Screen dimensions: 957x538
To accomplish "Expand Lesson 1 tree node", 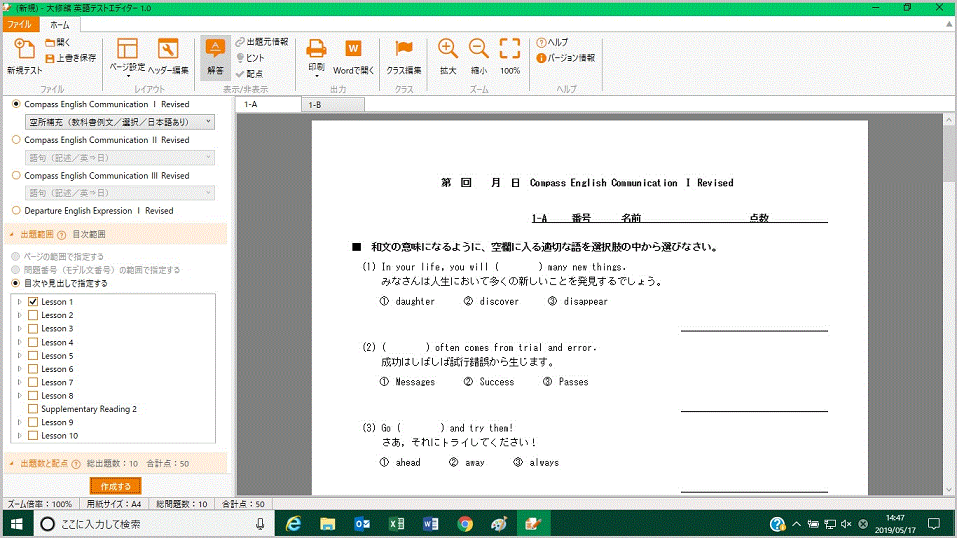I will click(20, 302).
